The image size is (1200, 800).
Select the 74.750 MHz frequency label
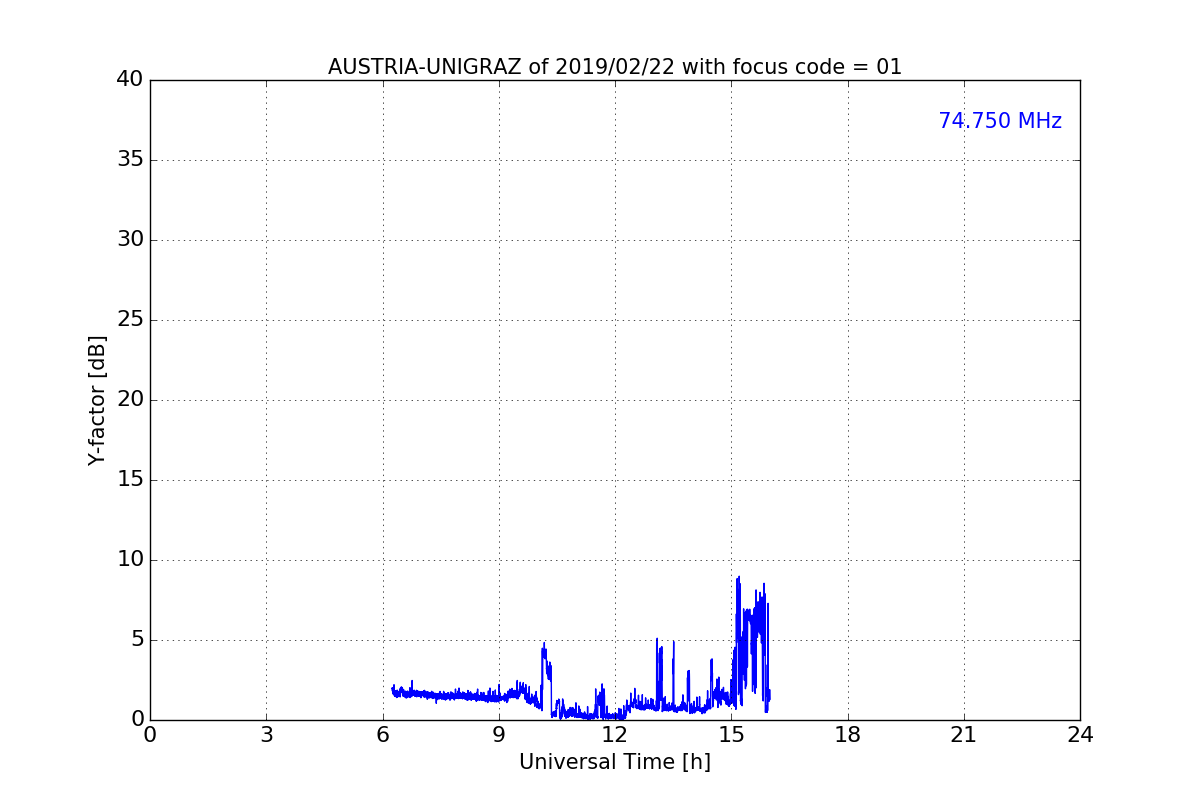pos(1000,121)
